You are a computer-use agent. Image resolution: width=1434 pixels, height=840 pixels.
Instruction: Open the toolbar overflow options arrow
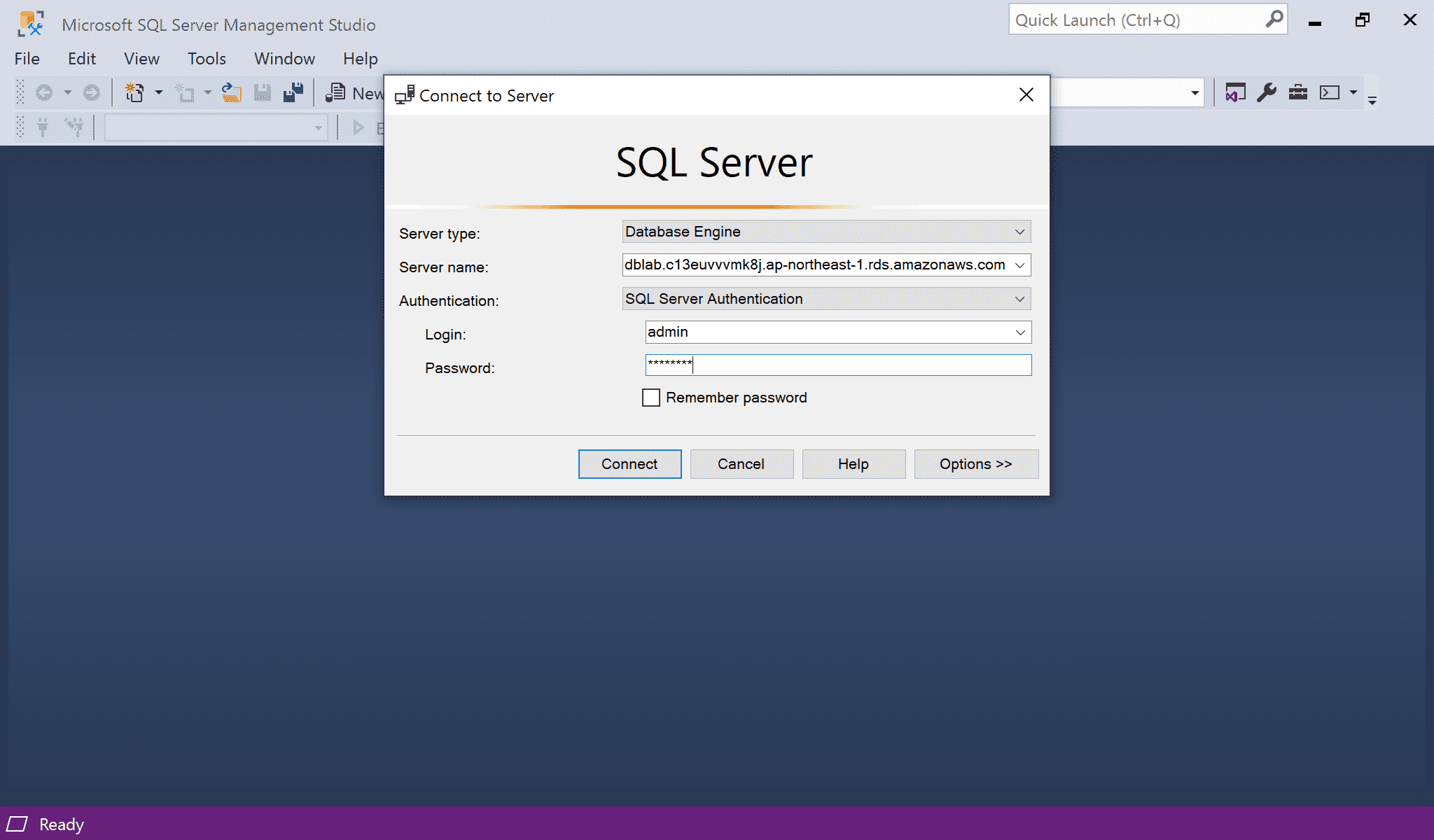pos(1372,101)
